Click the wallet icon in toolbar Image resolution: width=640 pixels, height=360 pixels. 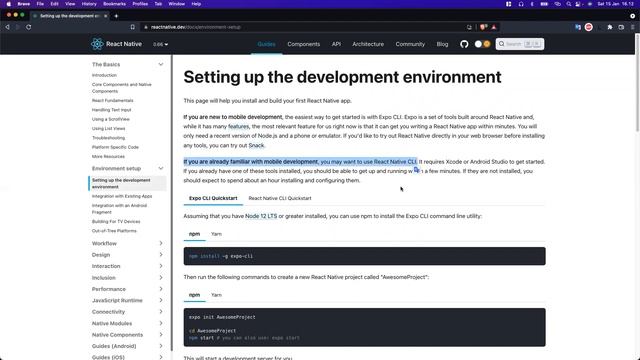(621, 27)
